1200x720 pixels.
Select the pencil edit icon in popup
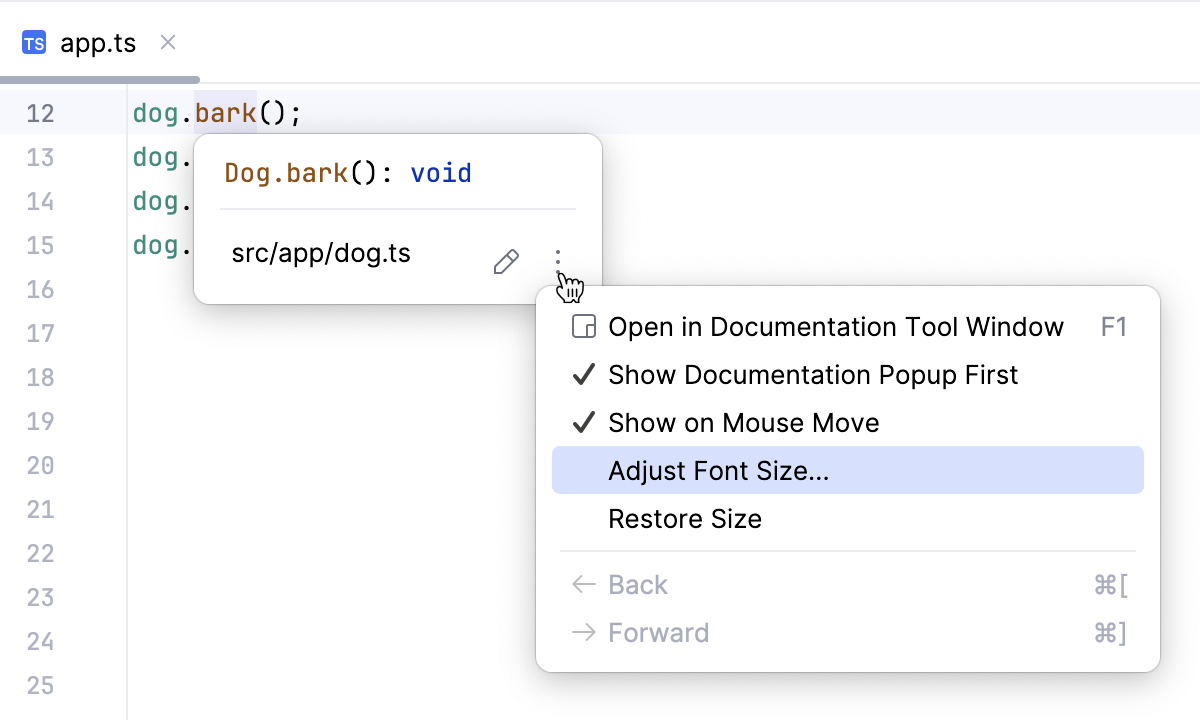click(506, 261)
